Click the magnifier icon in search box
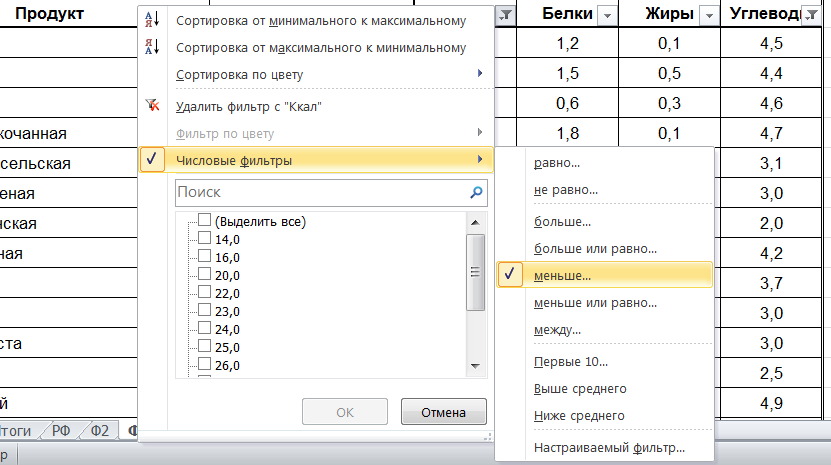 476,193
